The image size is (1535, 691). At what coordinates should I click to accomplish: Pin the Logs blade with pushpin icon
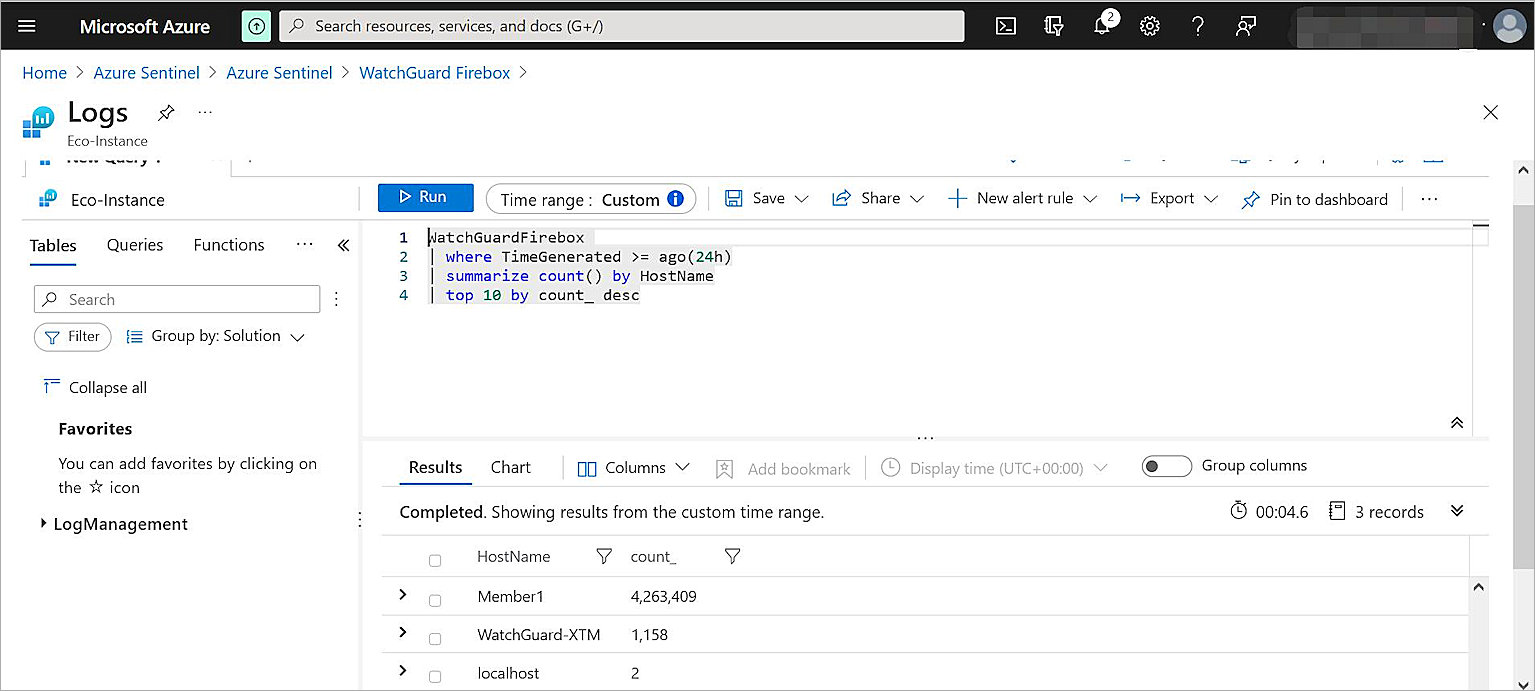pos(166,113)
